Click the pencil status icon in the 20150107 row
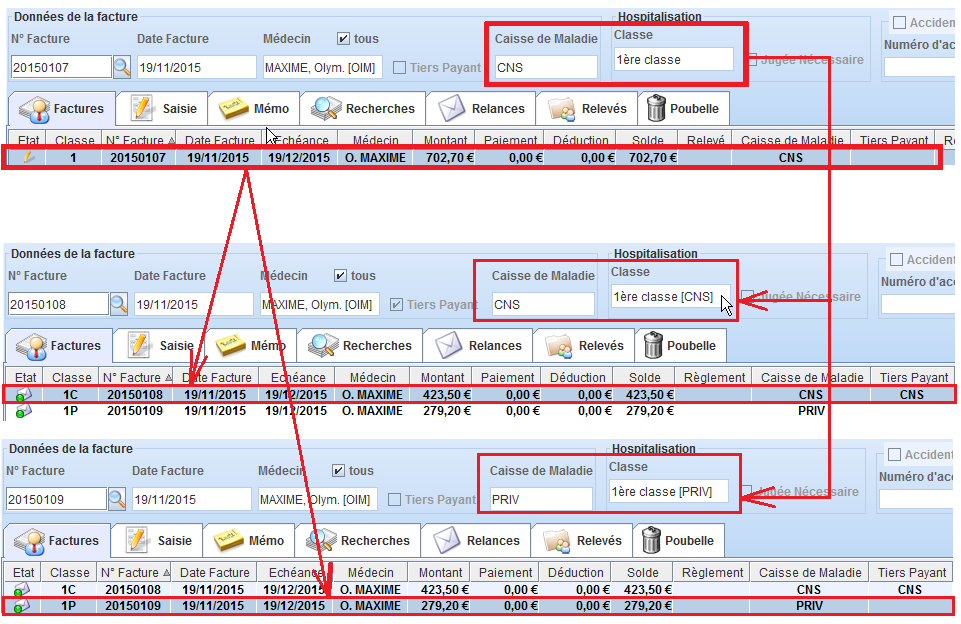This screenshot has width=961, height=624. tap(27, 157)
